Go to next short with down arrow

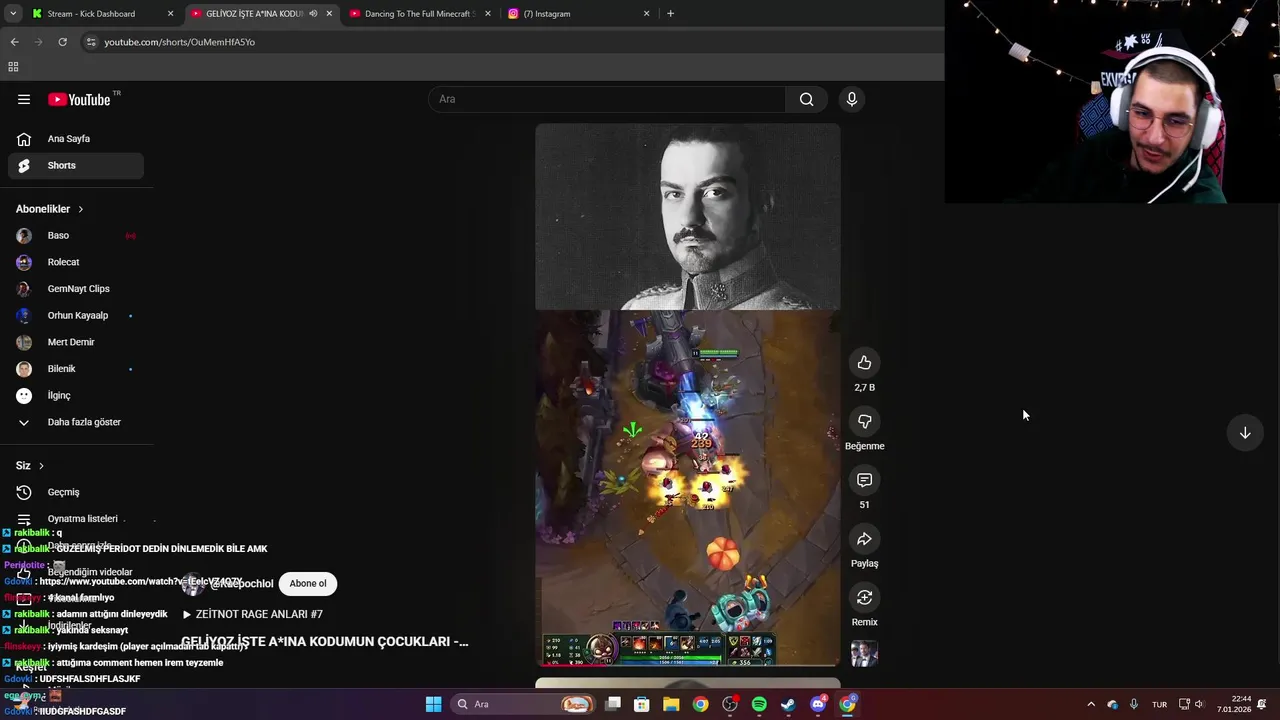coord(1245,433)
